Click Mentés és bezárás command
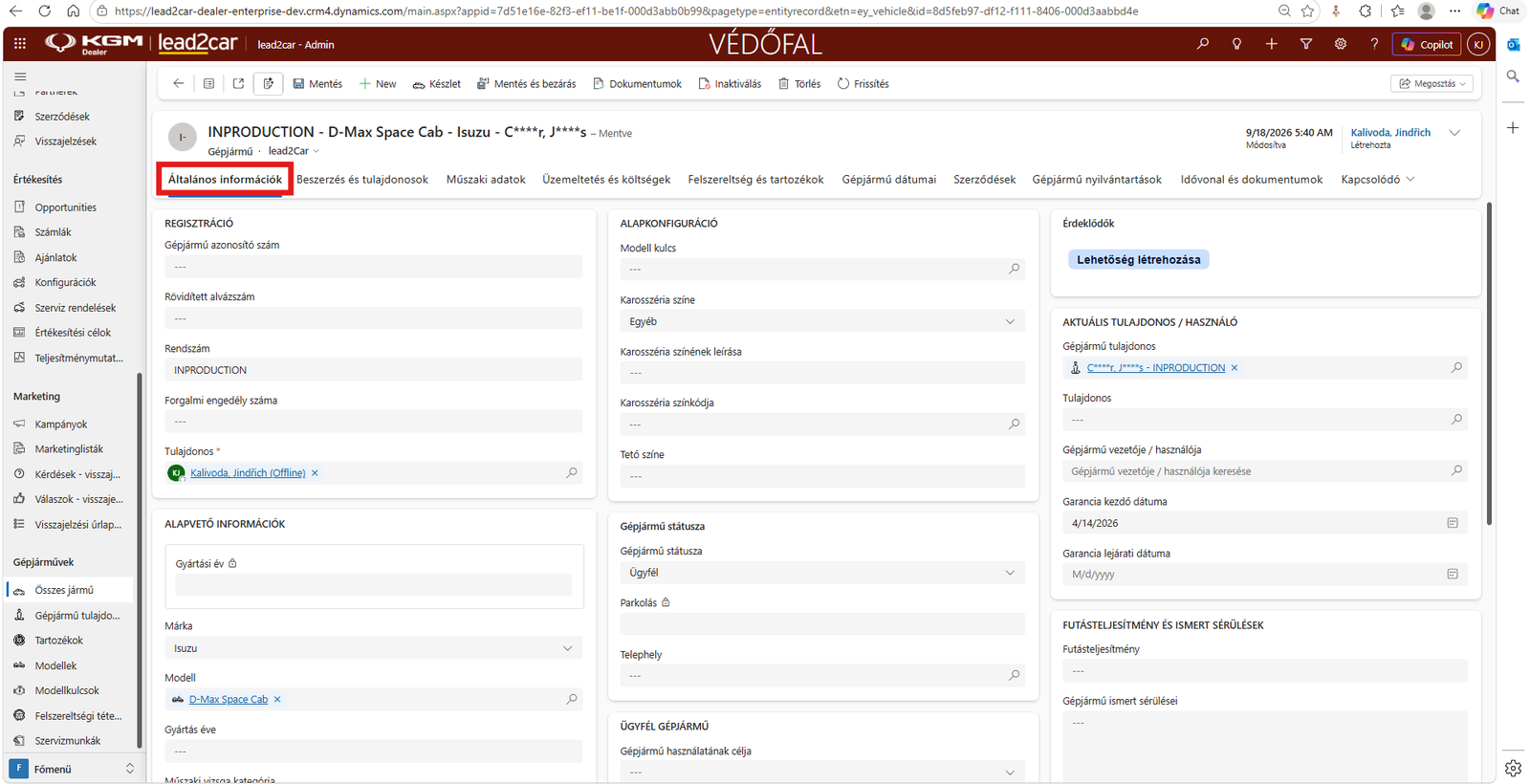The height and width of the screenshot is (784, 1530). pos(526,84)
